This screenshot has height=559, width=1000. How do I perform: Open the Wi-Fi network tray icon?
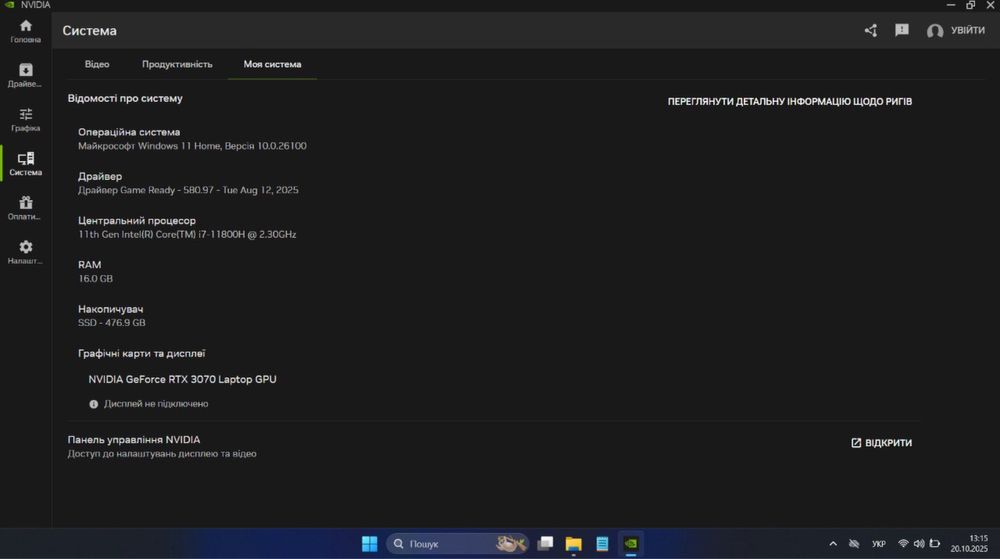tap(903, 544)
